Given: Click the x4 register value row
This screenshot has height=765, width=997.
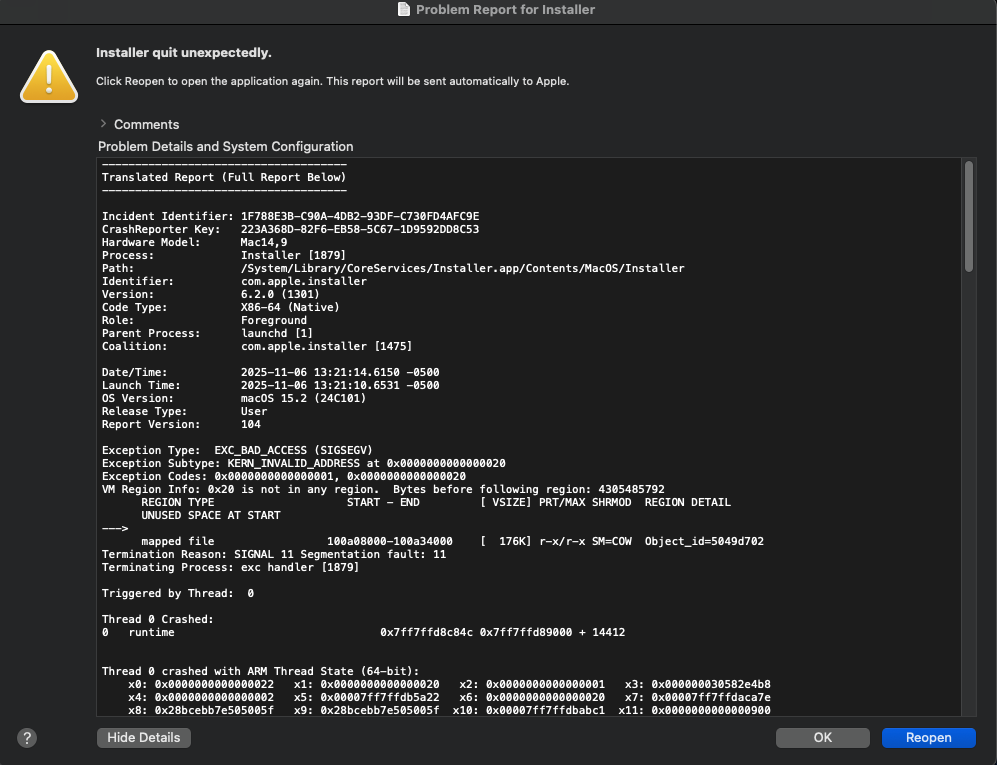Looking at the screenshot, I should pos(449,698).
